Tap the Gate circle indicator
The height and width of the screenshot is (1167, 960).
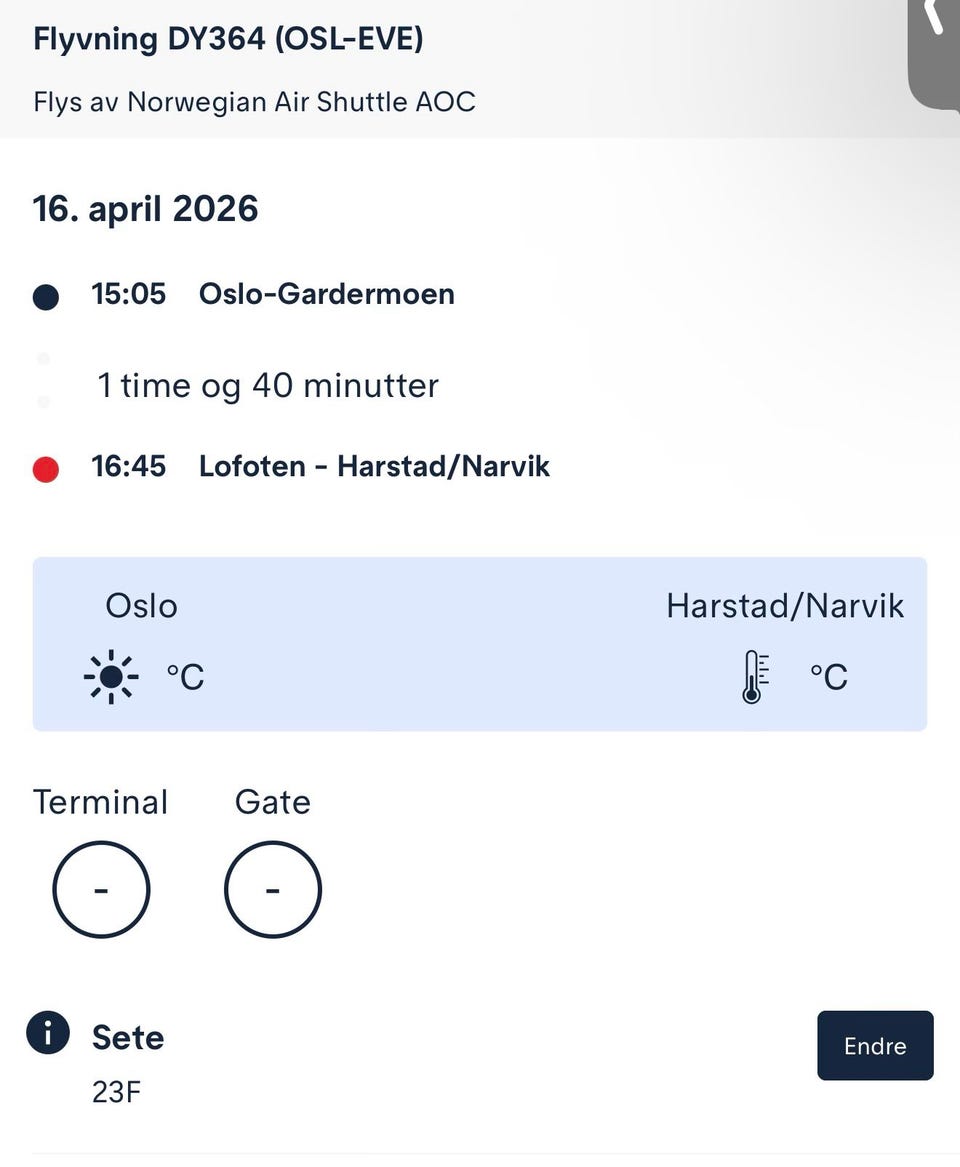pos(272,889)
